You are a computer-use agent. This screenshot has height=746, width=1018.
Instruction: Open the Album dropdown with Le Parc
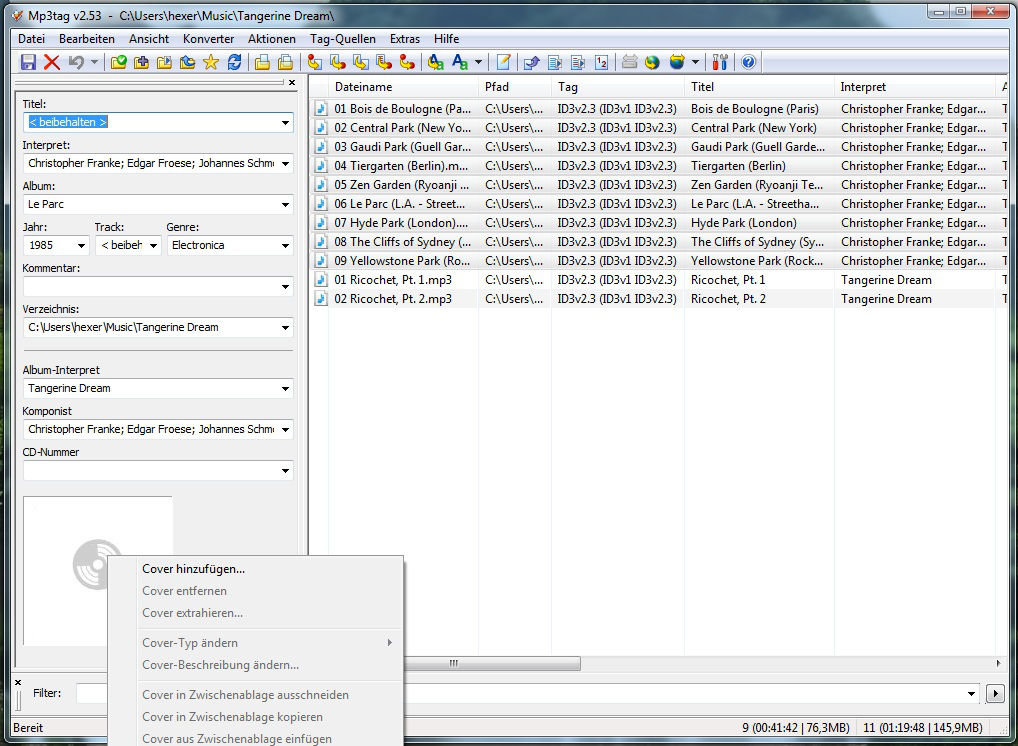tap(285, 204)
